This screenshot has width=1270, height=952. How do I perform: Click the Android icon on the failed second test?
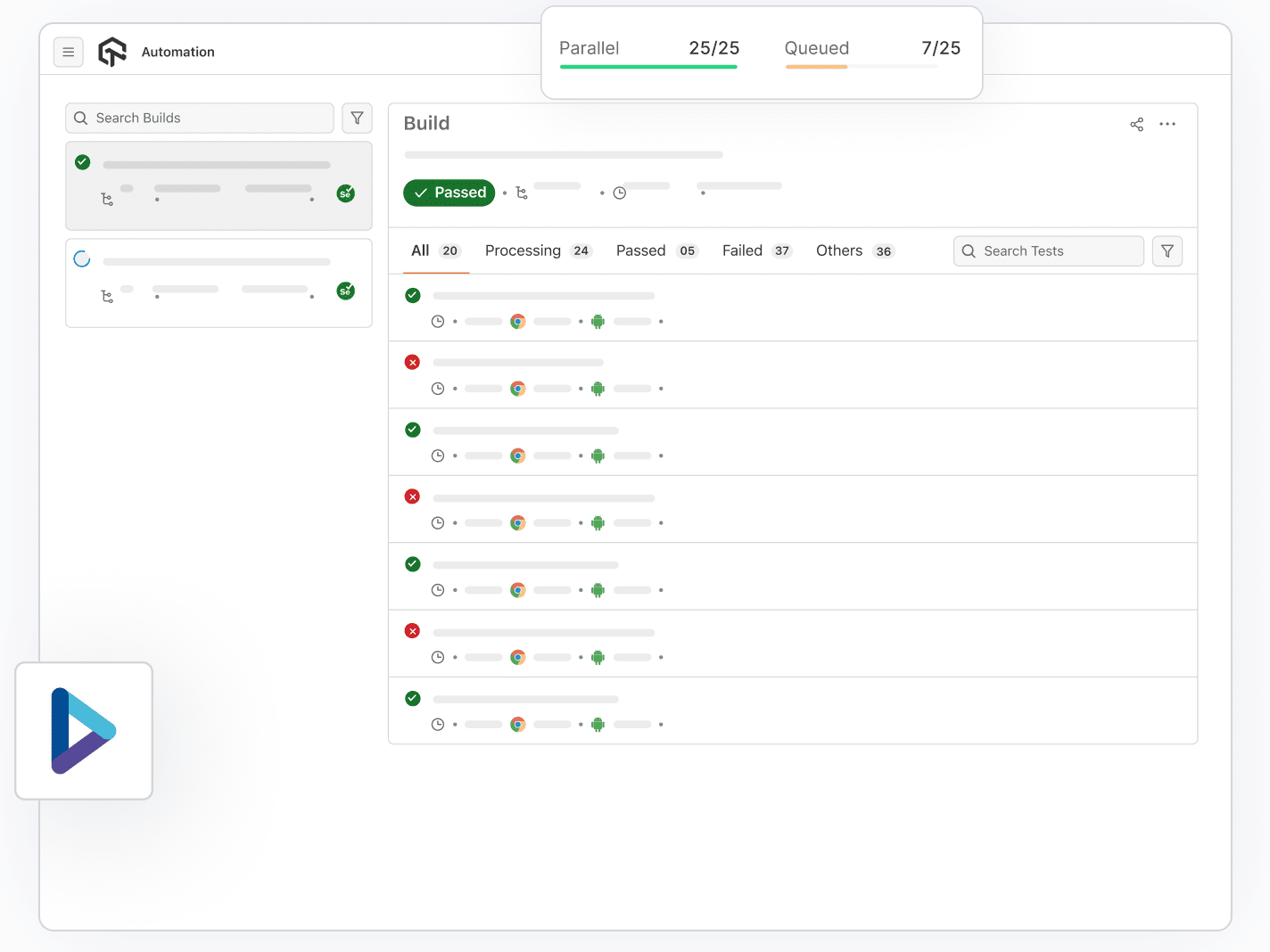click(x=598, y=389)
